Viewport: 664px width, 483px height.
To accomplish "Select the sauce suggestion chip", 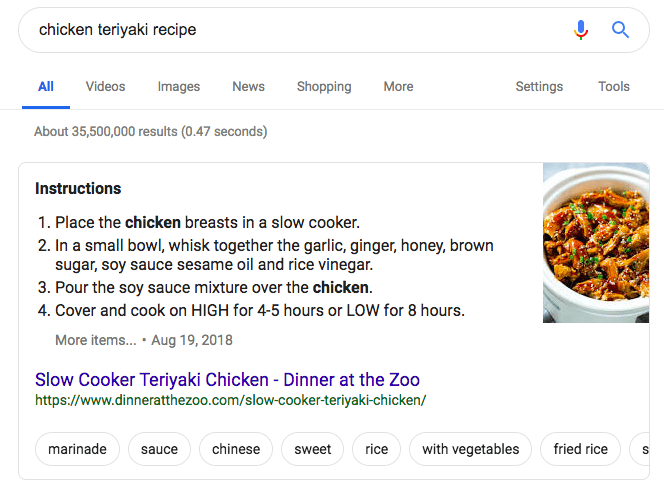I will click(x=159, y=449).
